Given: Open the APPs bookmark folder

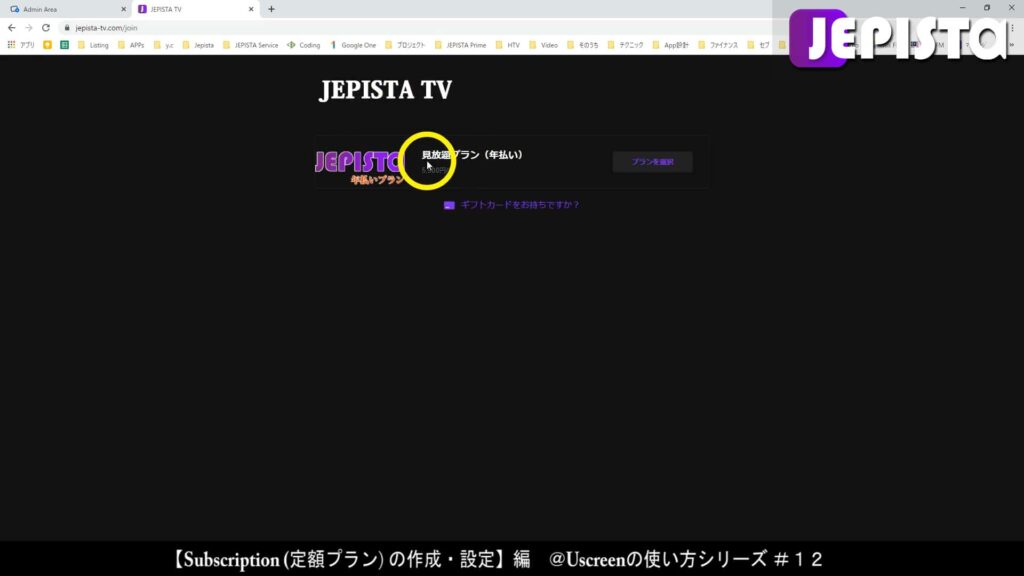Looking at the screenshot, I should (x=131, y=45).
